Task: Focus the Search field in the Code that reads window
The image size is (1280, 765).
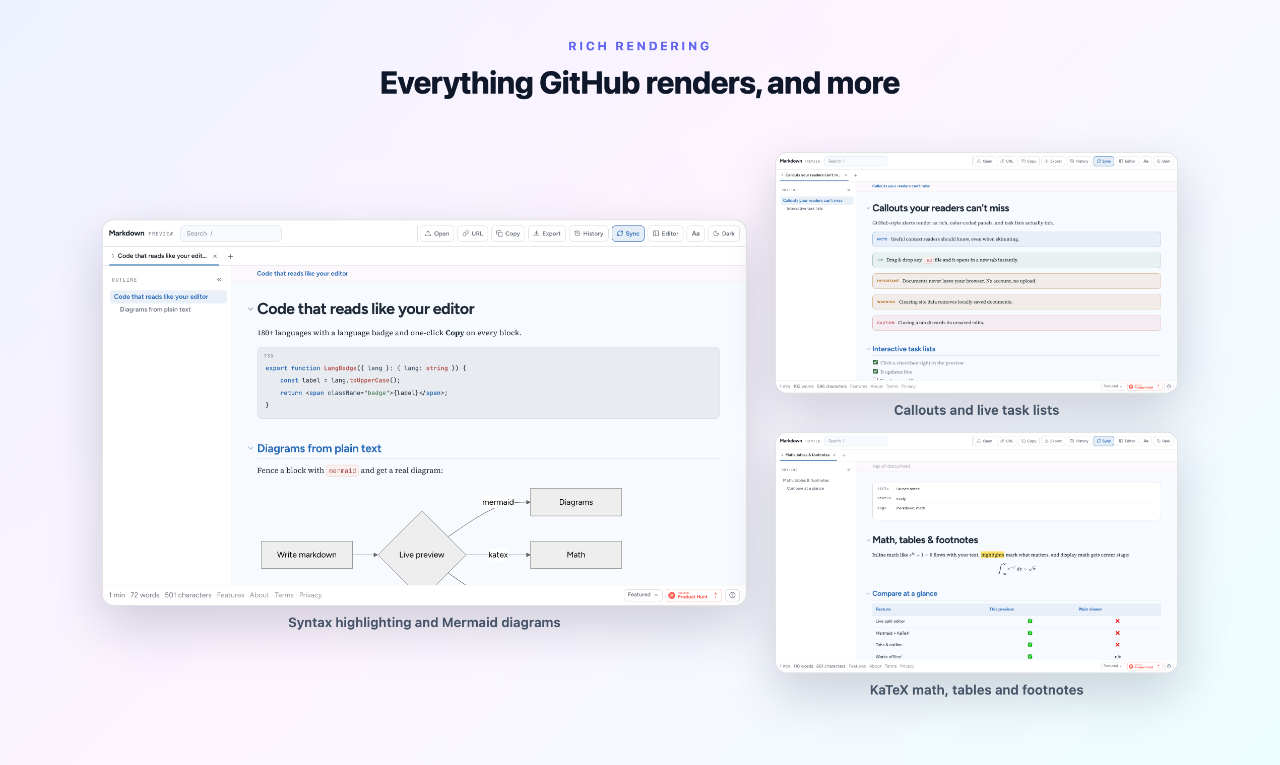Action: click(231, 233)
